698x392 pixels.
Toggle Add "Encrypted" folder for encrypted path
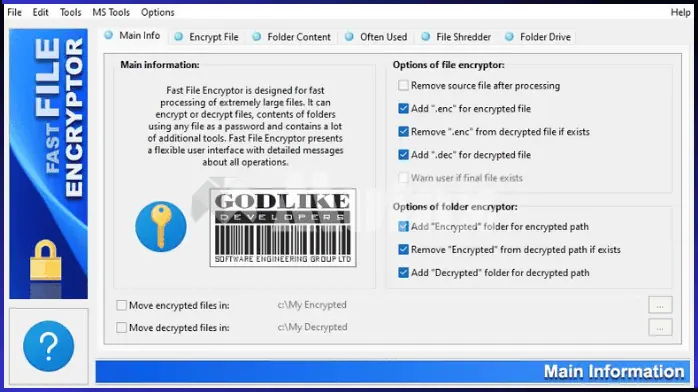pos(403,226)
